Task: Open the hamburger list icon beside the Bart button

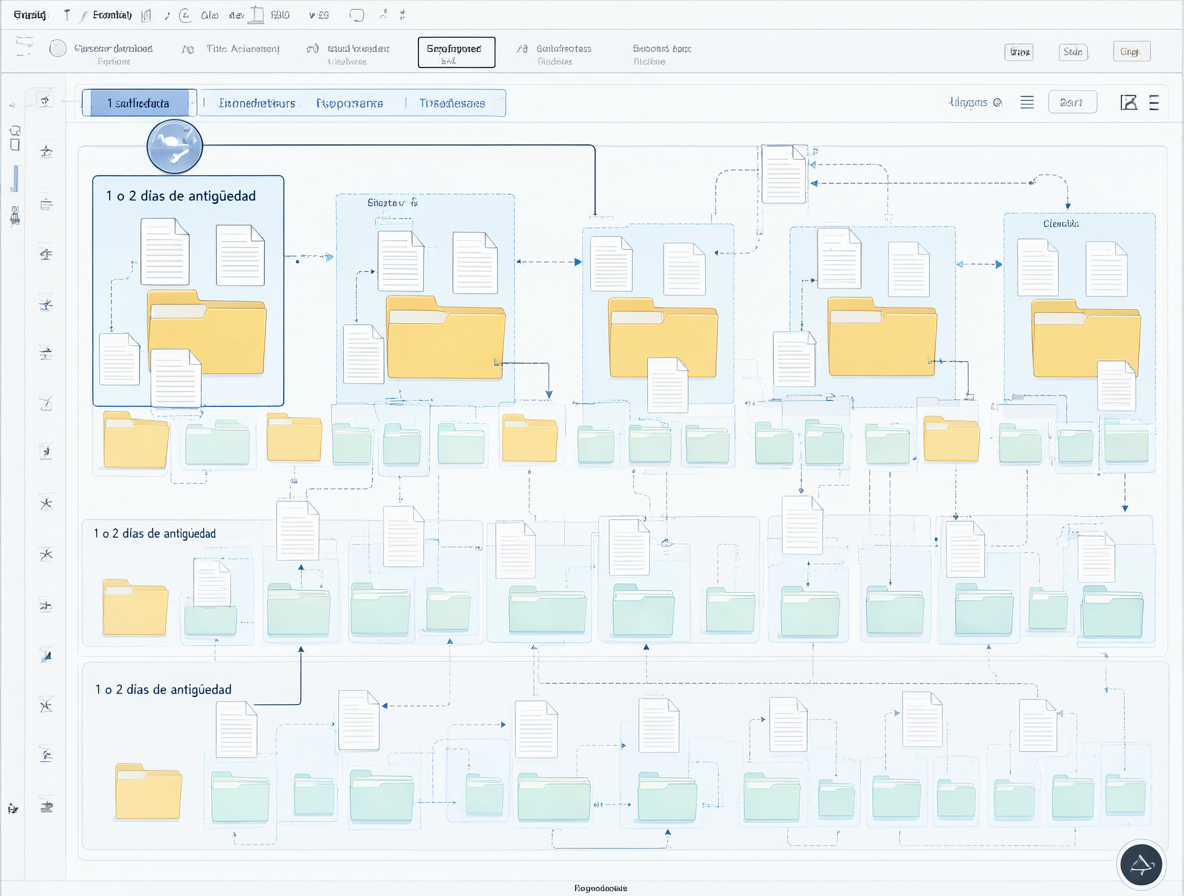Action: point(1027,102)
